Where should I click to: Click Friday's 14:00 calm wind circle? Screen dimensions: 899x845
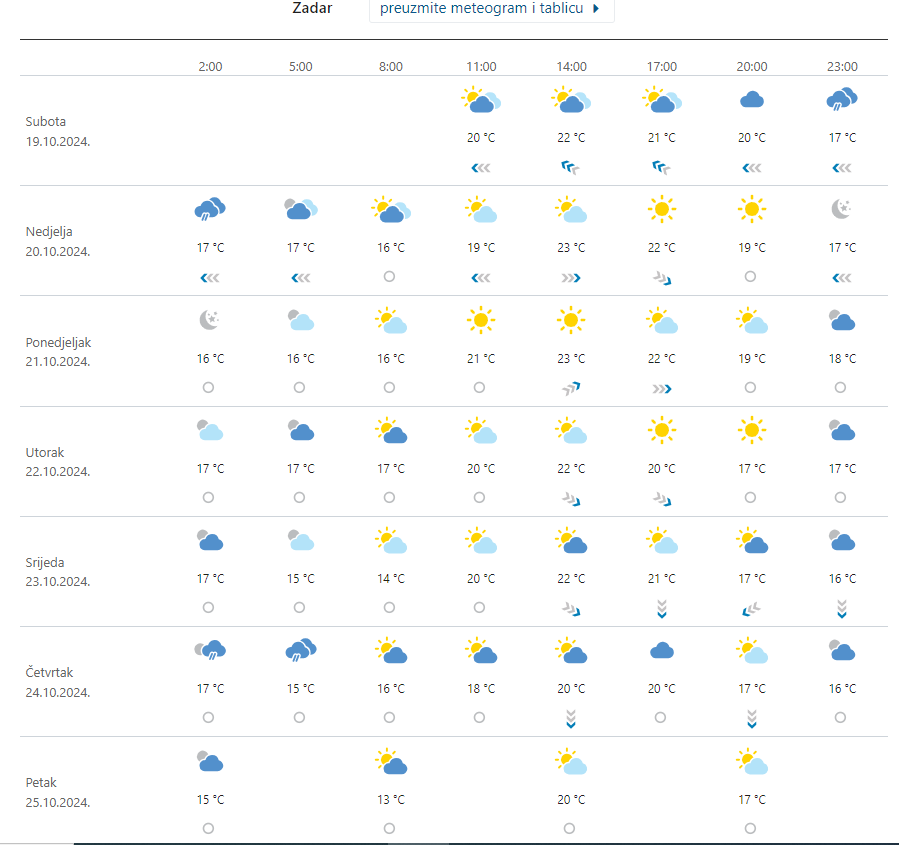[x=569, y=828]
